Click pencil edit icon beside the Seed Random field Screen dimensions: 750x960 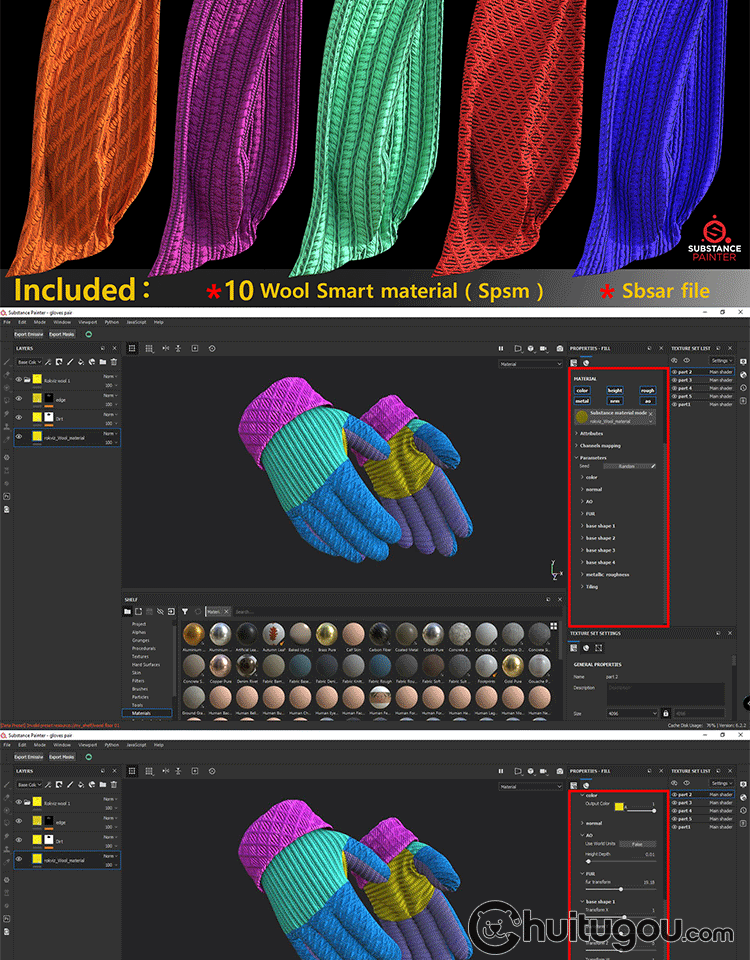click(x=653, y=467)
